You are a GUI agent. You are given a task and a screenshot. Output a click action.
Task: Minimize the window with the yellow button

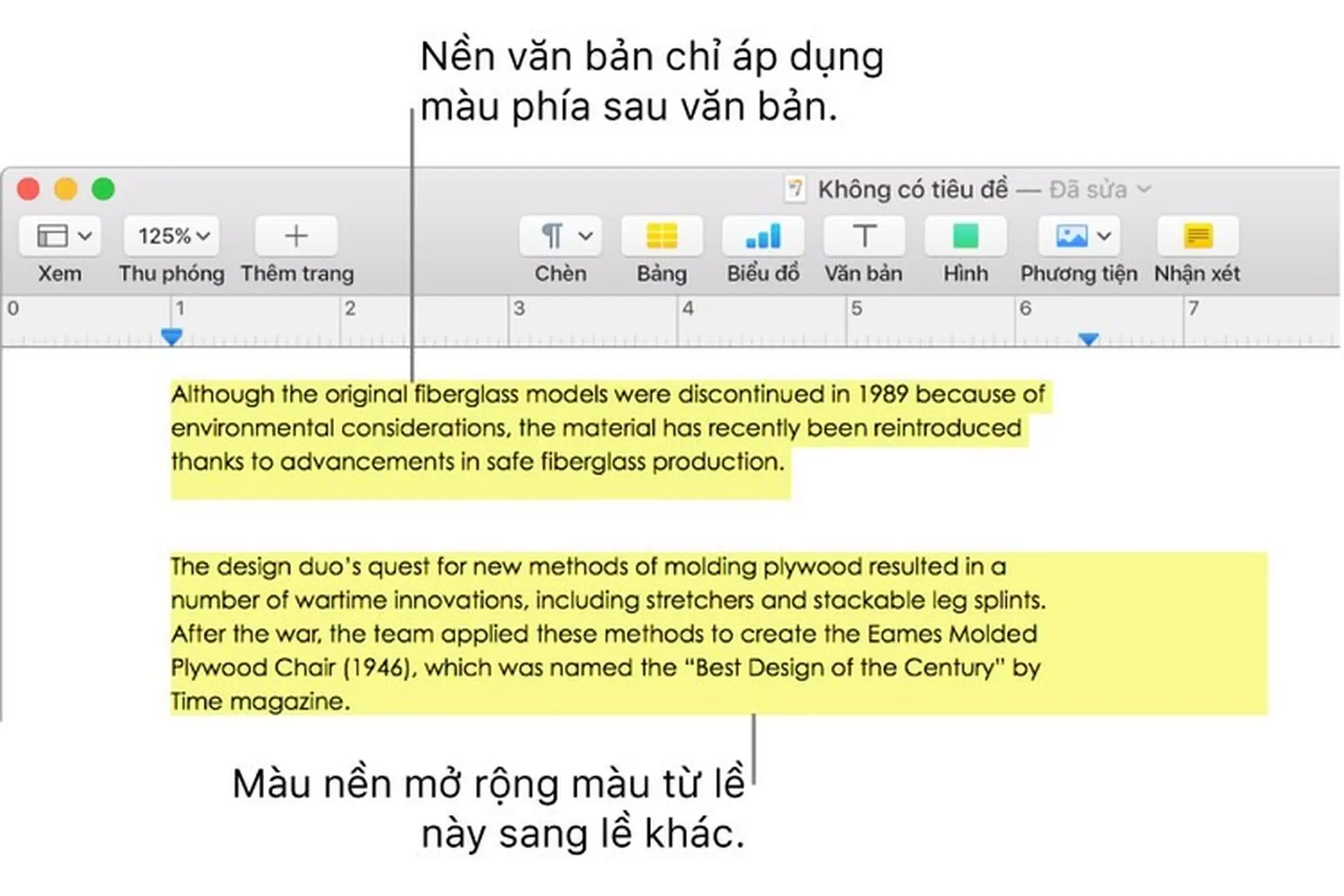66,189
